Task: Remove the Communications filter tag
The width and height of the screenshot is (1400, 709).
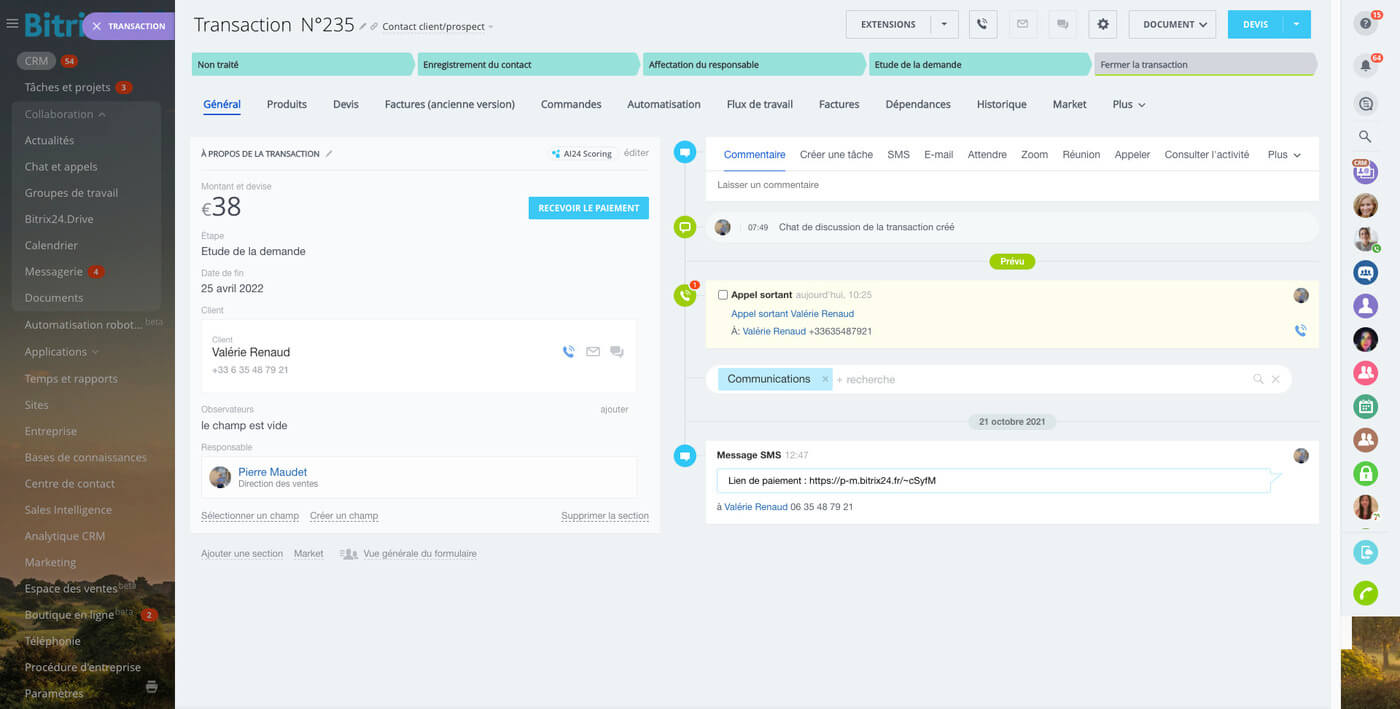Action: tap(824, 379)
